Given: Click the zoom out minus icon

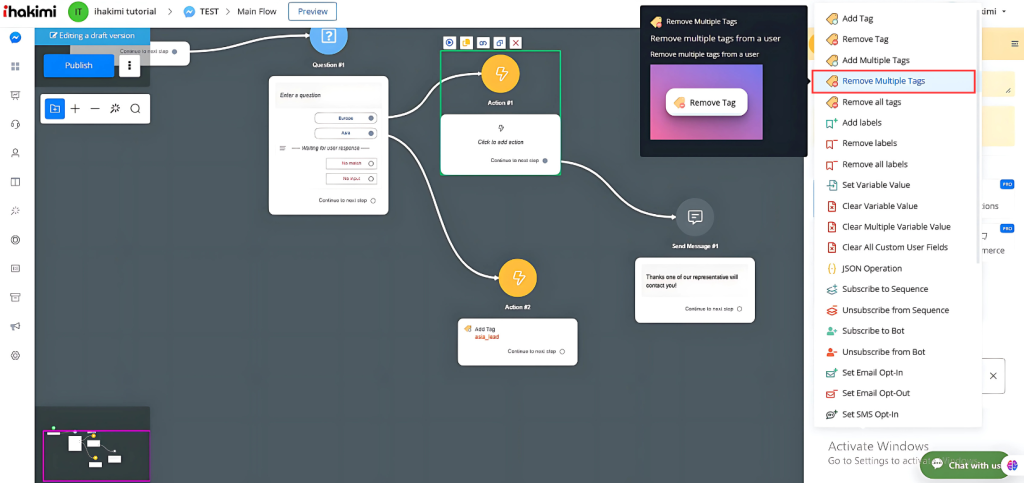Looking at the screenshot, I should 95,108.
